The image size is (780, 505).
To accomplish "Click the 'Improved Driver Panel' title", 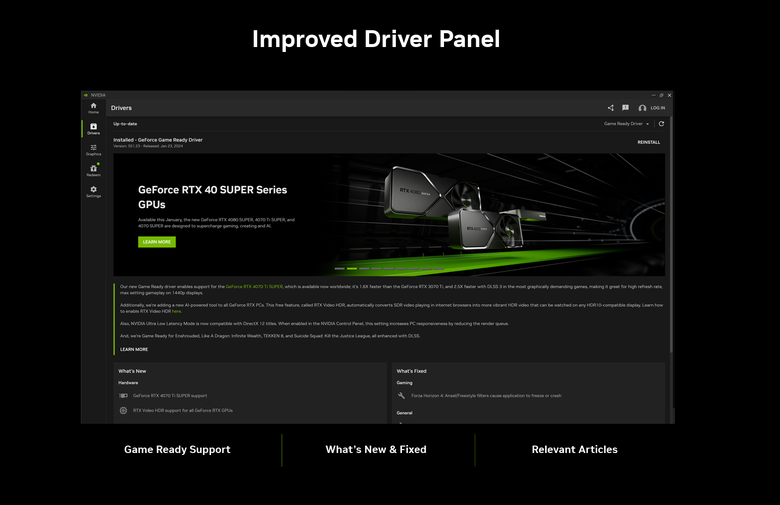I will pos(376,39).
